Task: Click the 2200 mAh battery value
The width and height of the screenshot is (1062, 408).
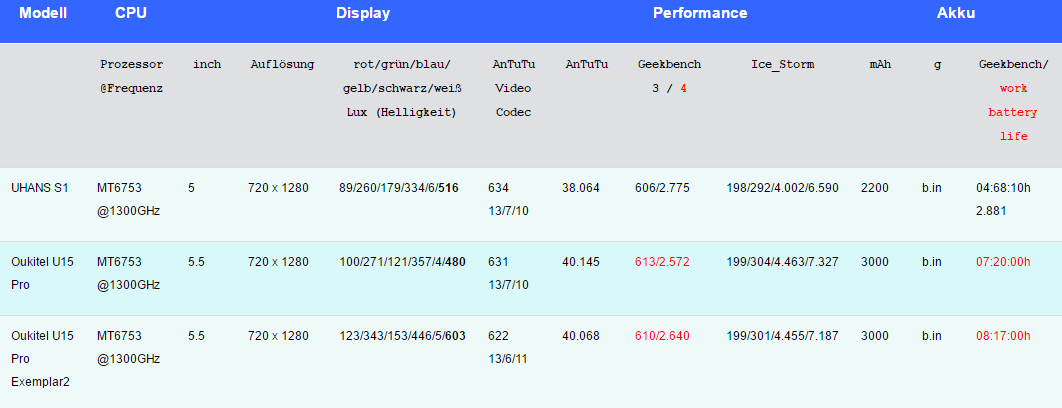Action: [874, 188]
